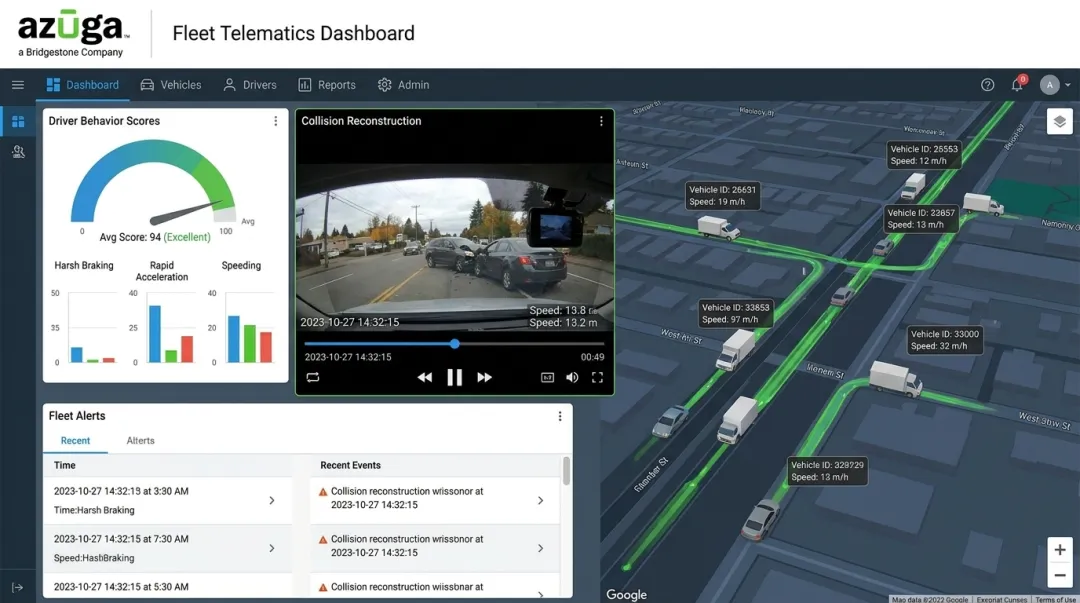
Task: Open the Admin settings tab
Action: point(404,85)
